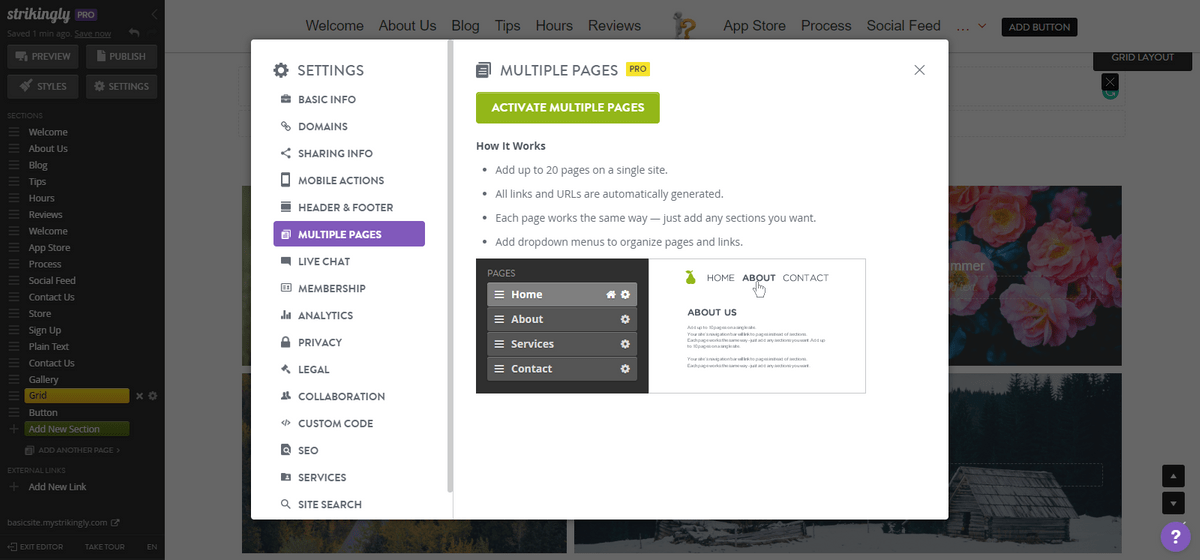This screenshot has height=560, width=1200.
Task: Select the Social Feed section in sidebar
Action: 52,281
